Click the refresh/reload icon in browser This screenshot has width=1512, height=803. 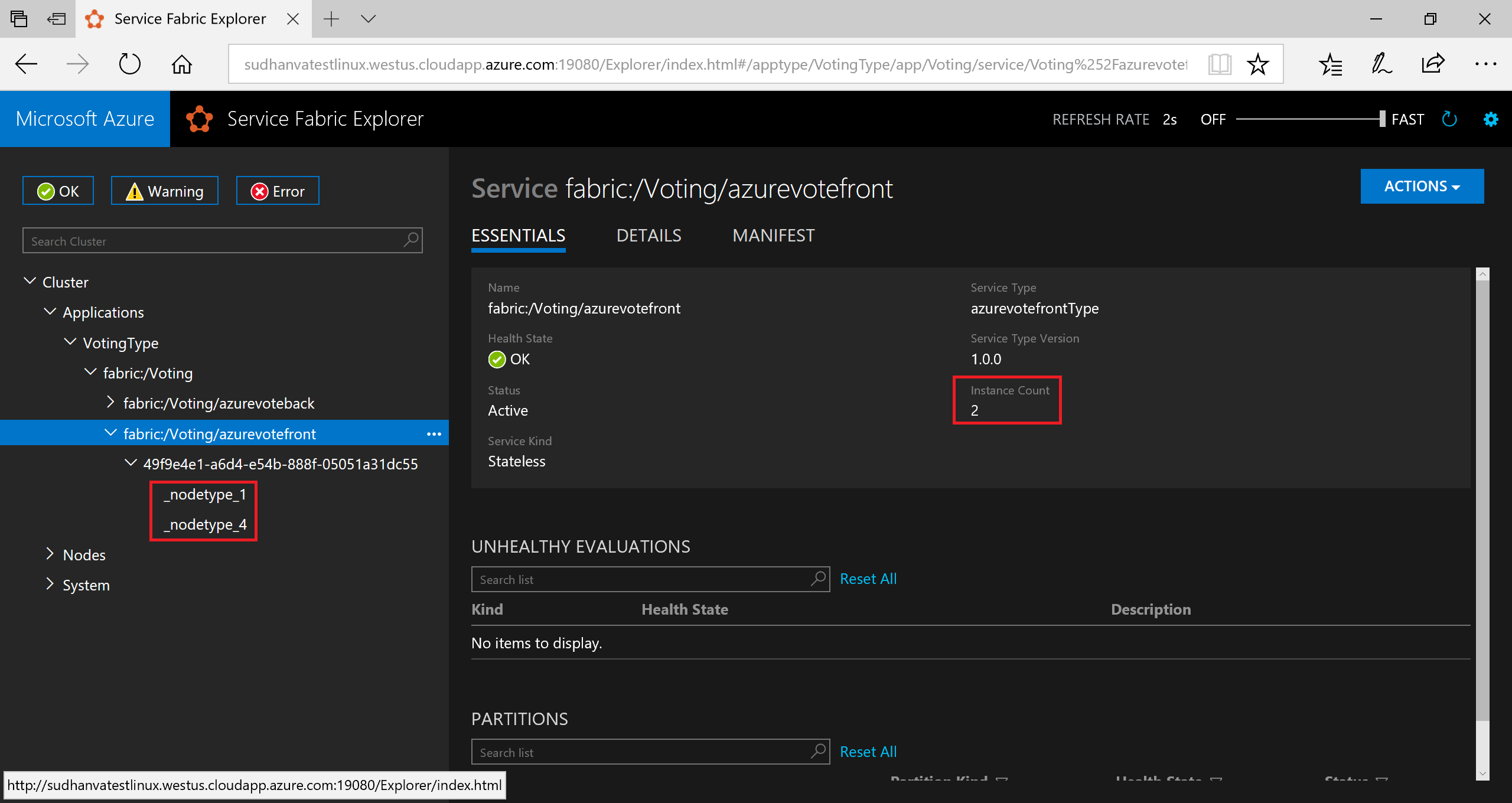(129, 63)
